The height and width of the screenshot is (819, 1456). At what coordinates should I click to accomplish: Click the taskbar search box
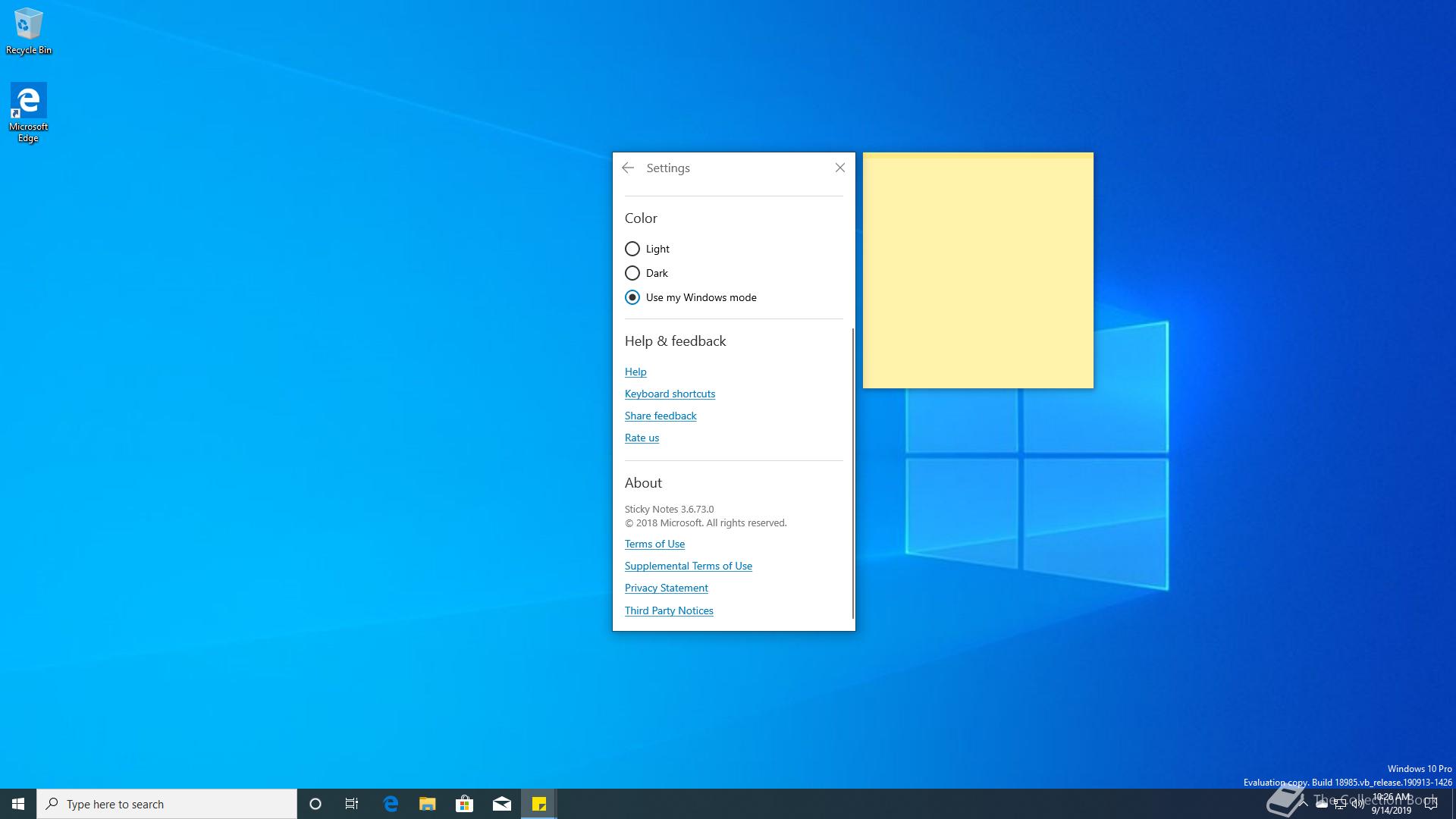point(167,804)
